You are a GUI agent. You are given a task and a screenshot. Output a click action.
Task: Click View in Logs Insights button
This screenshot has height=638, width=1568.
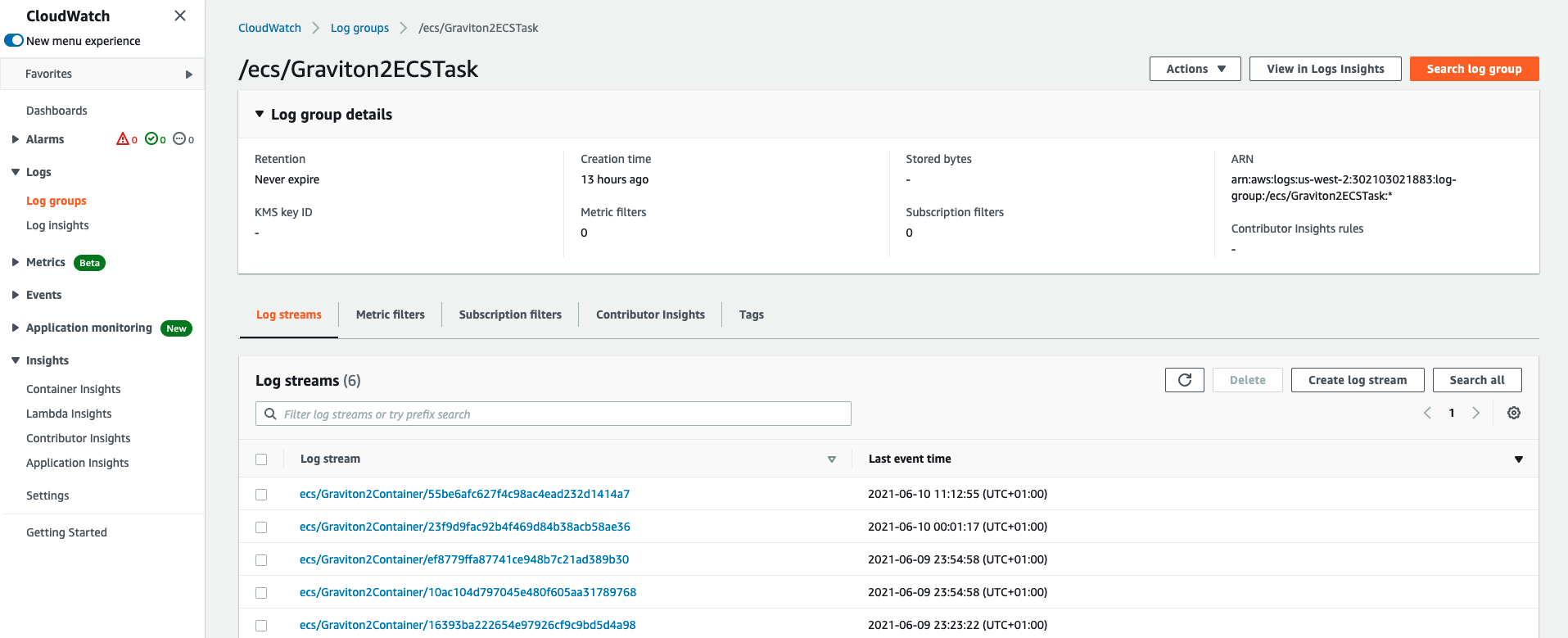1326,69
